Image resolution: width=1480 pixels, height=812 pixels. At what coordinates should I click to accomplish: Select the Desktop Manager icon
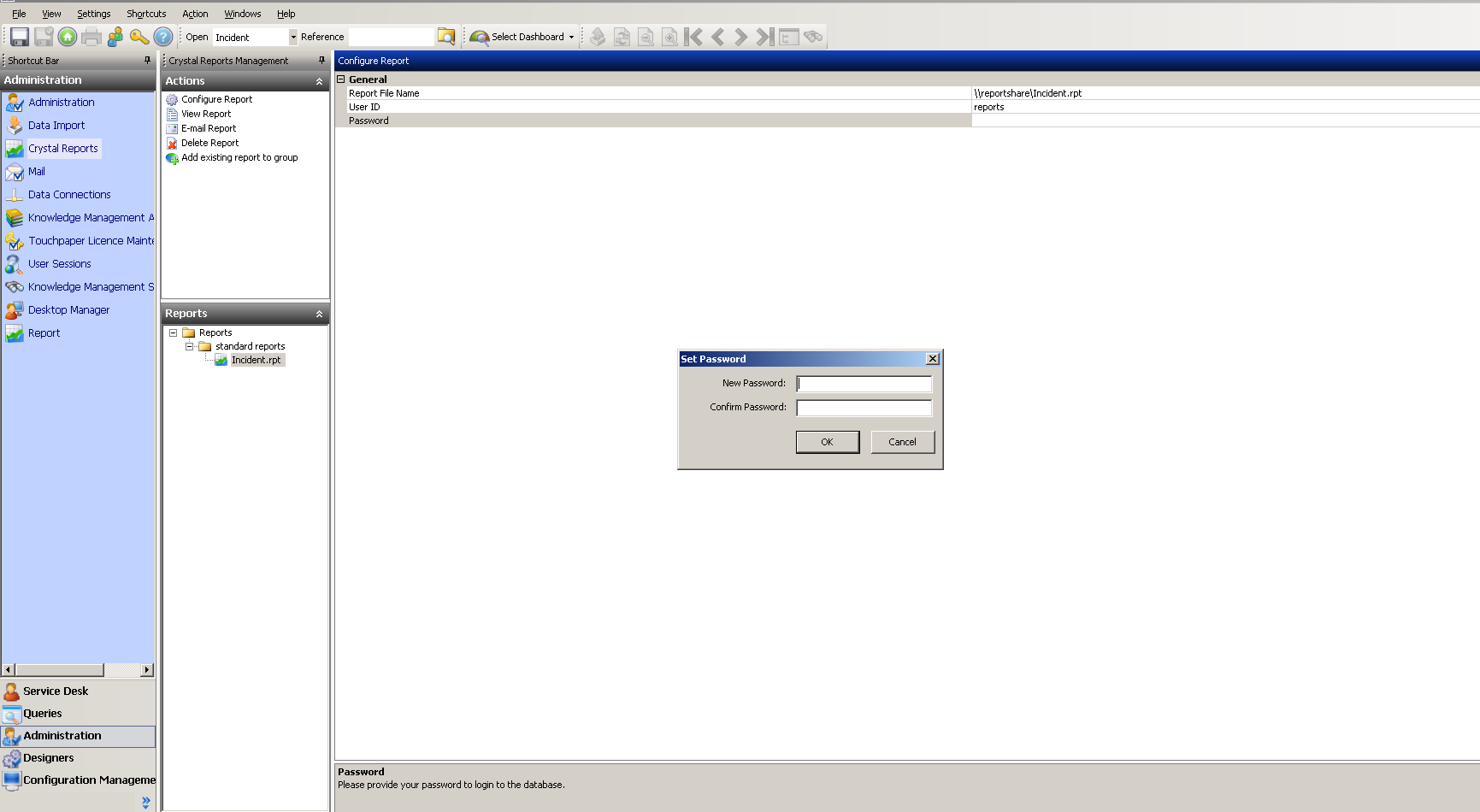(x=68, y=309)
